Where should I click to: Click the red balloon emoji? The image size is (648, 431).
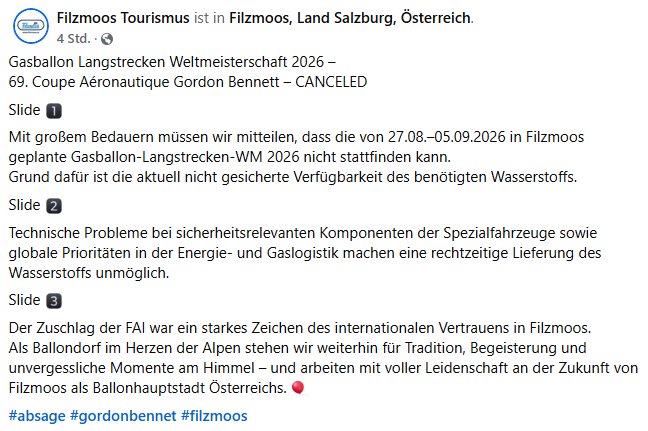(x=297, y=386)
